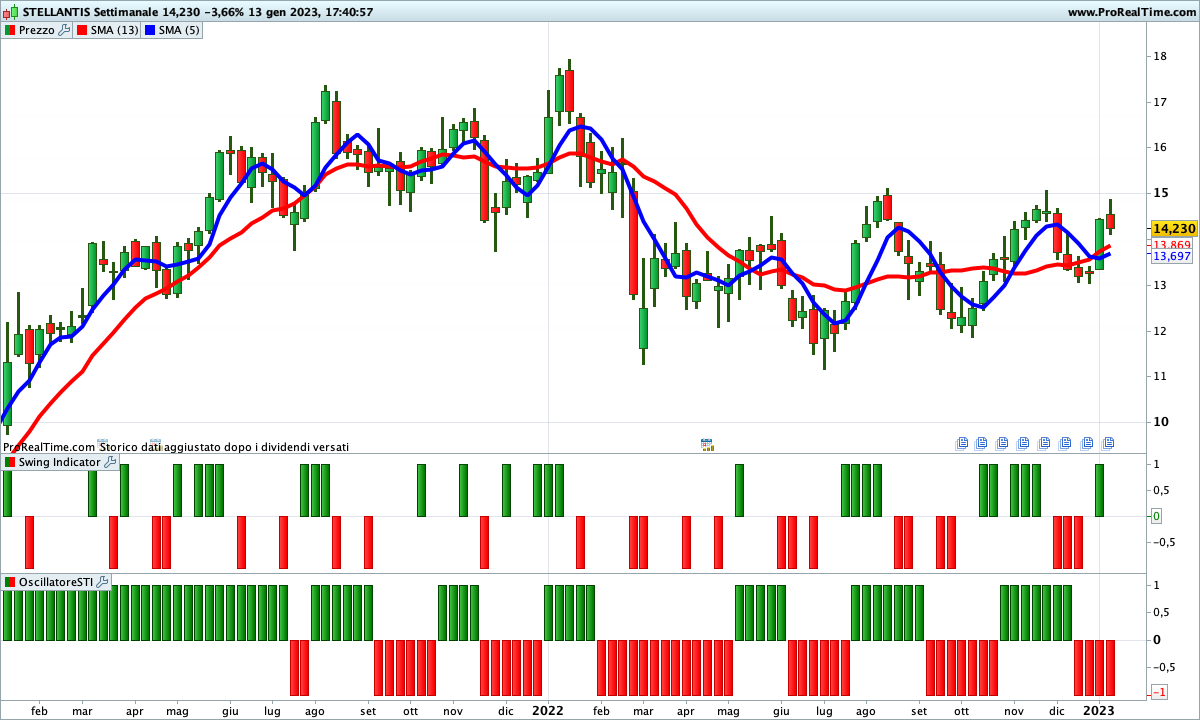Open the OscillatoreSTI wrench settings
1200x720 pixels.
(x=103, y=581)
